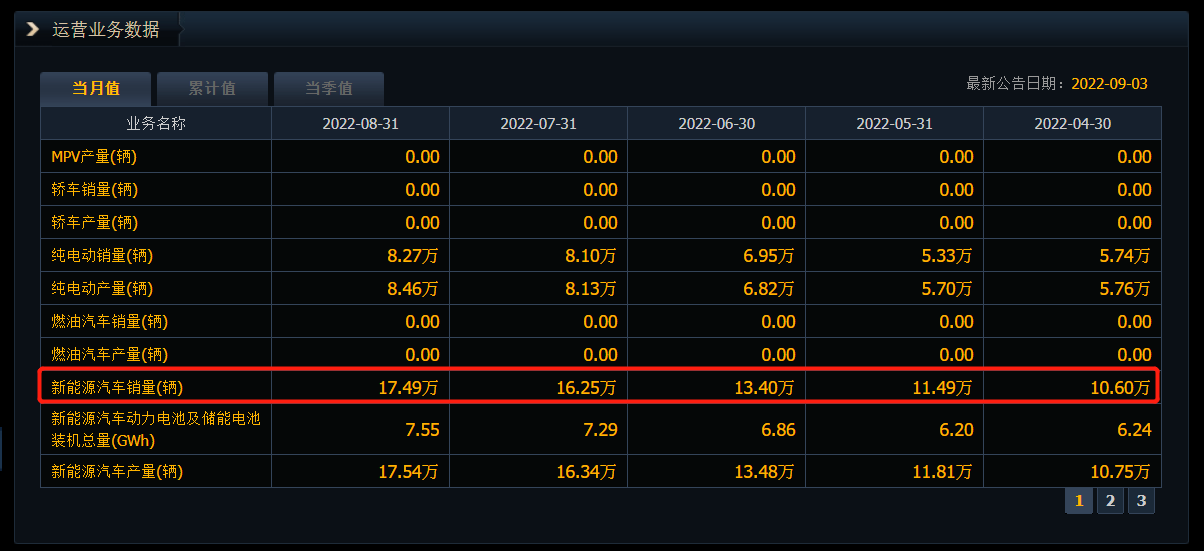The width and height of the screenshot is (1204, 551).
Task: Switch to the 当月值 tab
Action: pyautogui.click(x=96, y=89)
